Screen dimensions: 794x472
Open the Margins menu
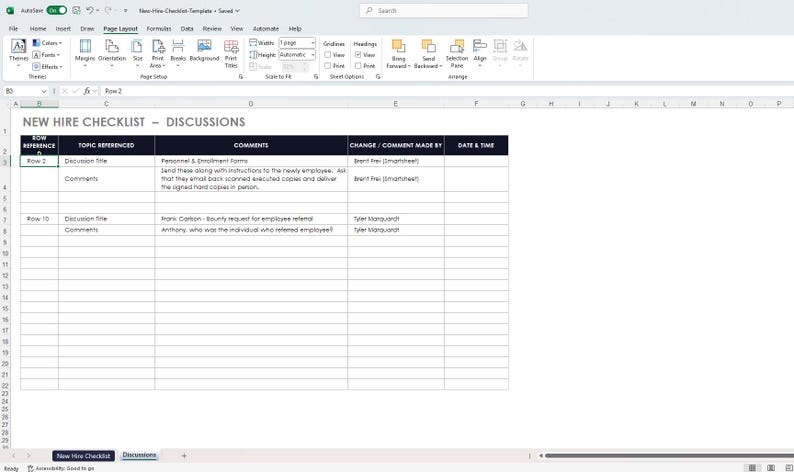(85, 53)
